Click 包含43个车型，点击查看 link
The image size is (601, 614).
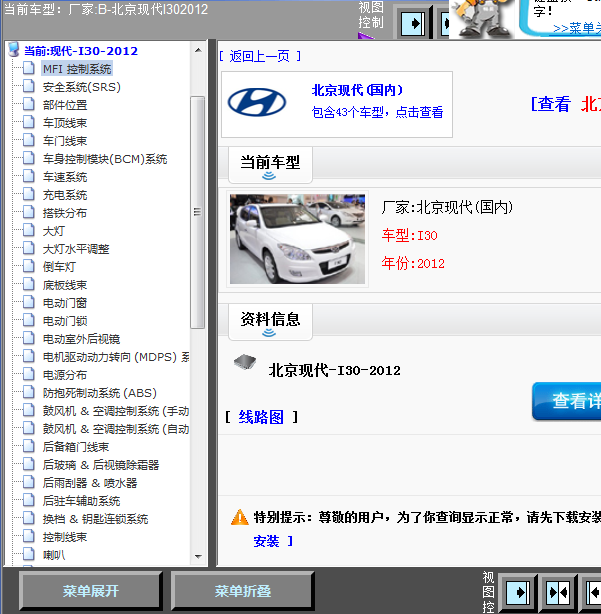point(377,112)
